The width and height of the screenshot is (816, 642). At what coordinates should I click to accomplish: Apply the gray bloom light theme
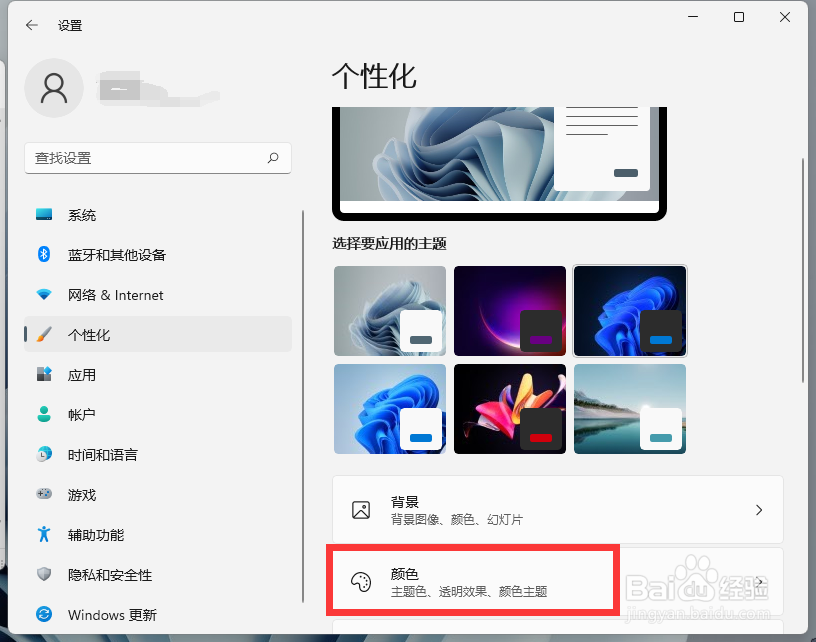[x=390, y=311]
